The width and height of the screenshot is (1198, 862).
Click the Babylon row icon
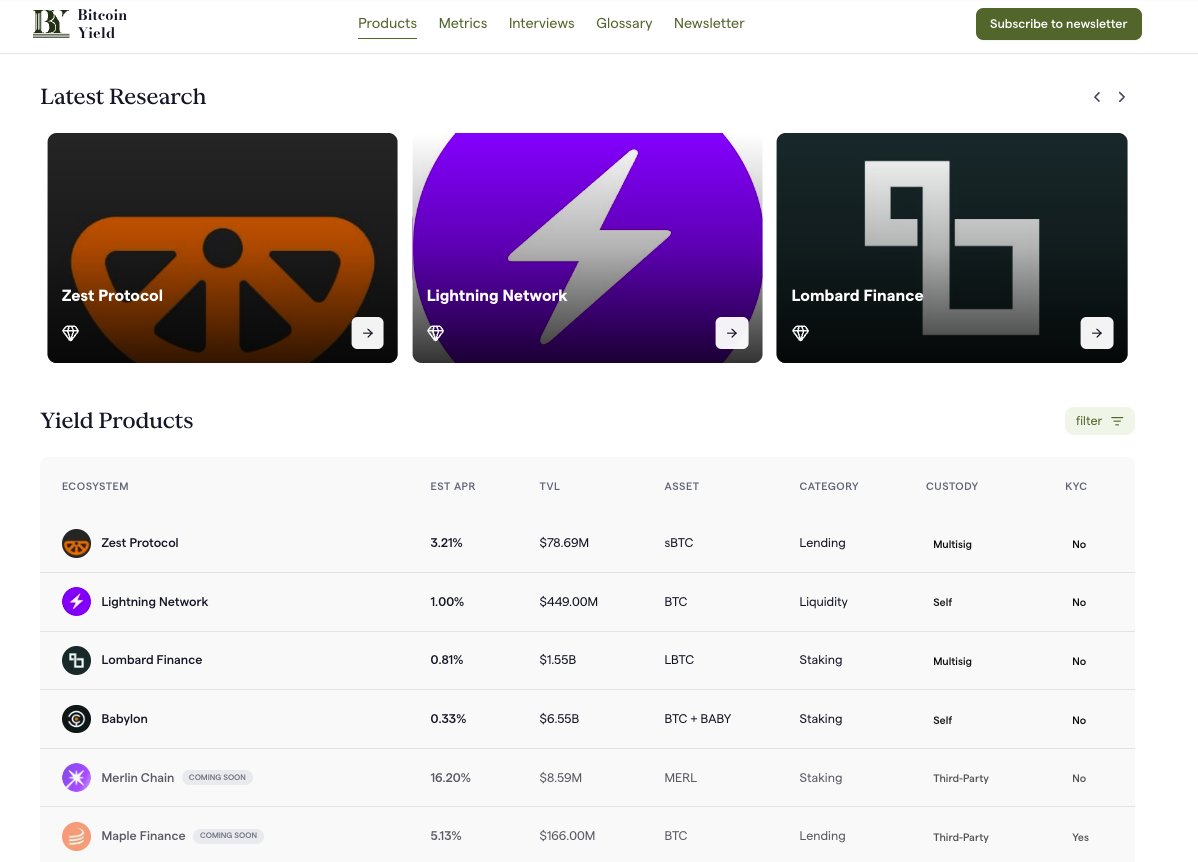[76, 719]
